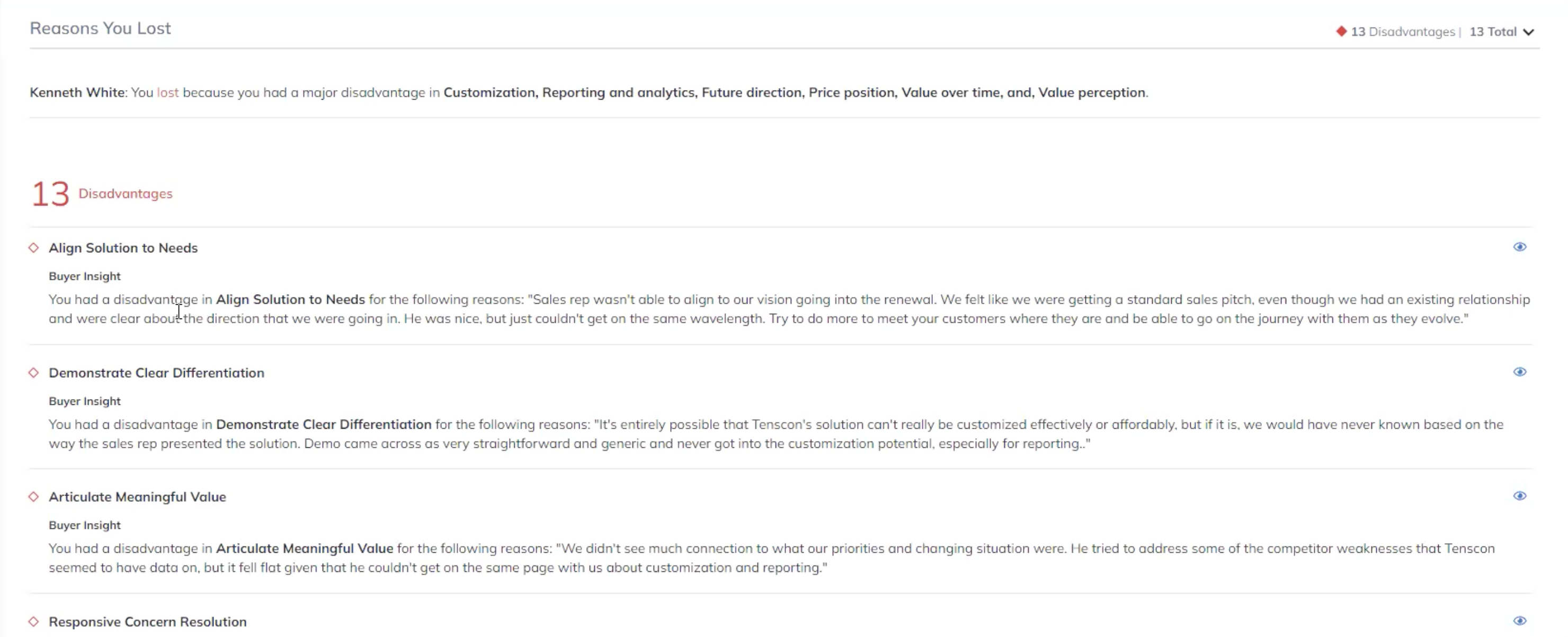
Task: Click the 13 Disadvantages filter at top right
Action: click(1402, 32)
